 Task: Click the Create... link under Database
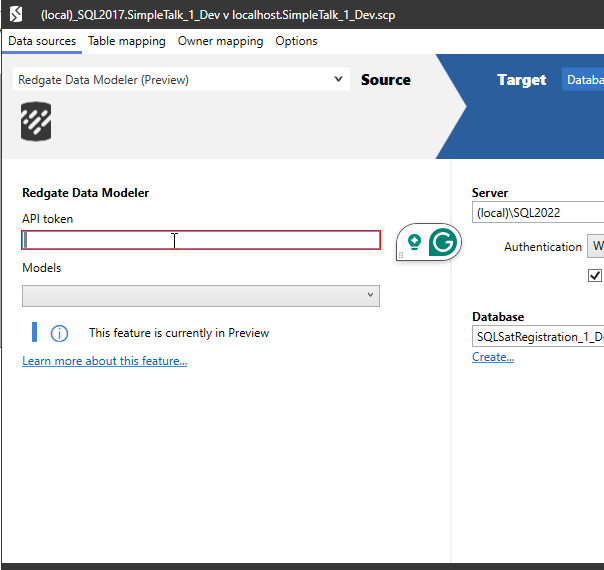click(x=493, y=357)
